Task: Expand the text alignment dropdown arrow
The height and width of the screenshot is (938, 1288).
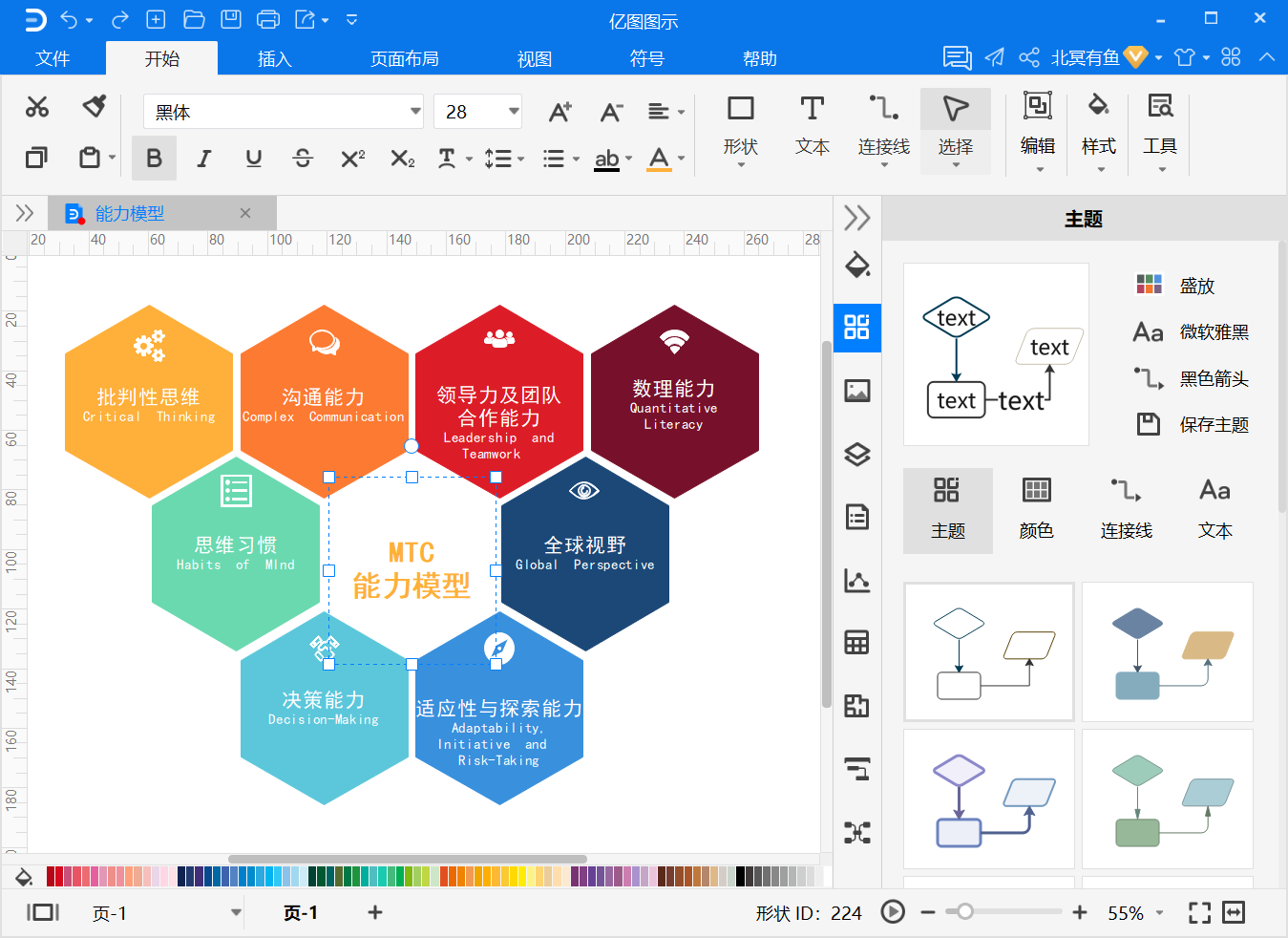Action: [681, 113]
